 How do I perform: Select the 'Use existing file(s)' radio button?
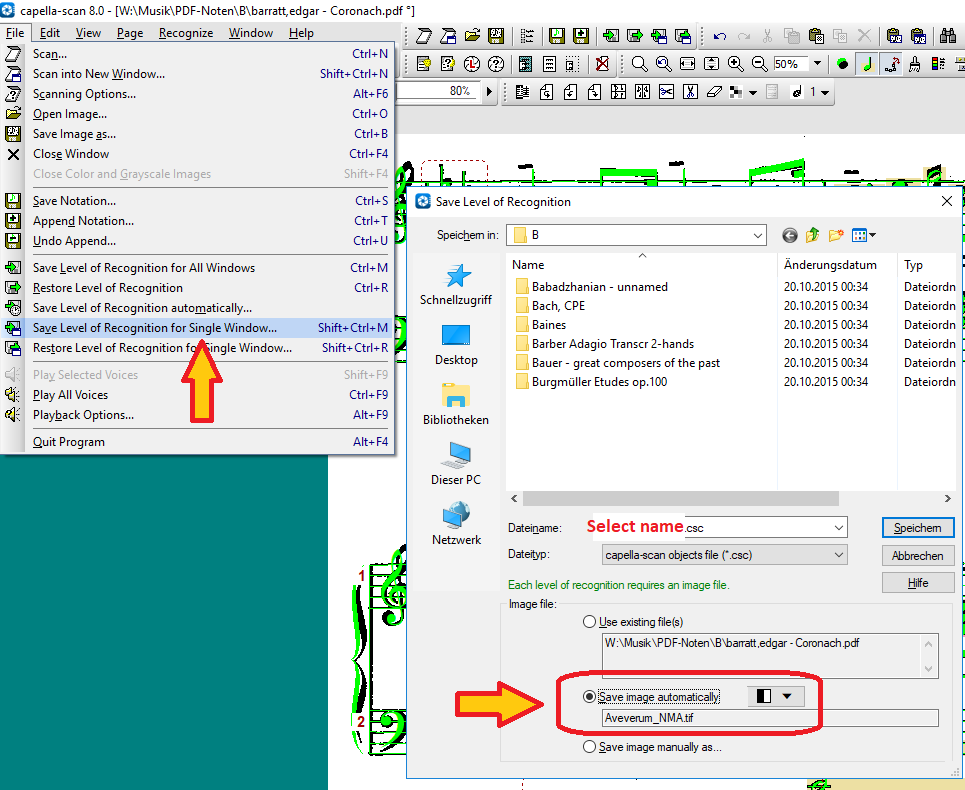pyautogui.click(x=590, y=622)
